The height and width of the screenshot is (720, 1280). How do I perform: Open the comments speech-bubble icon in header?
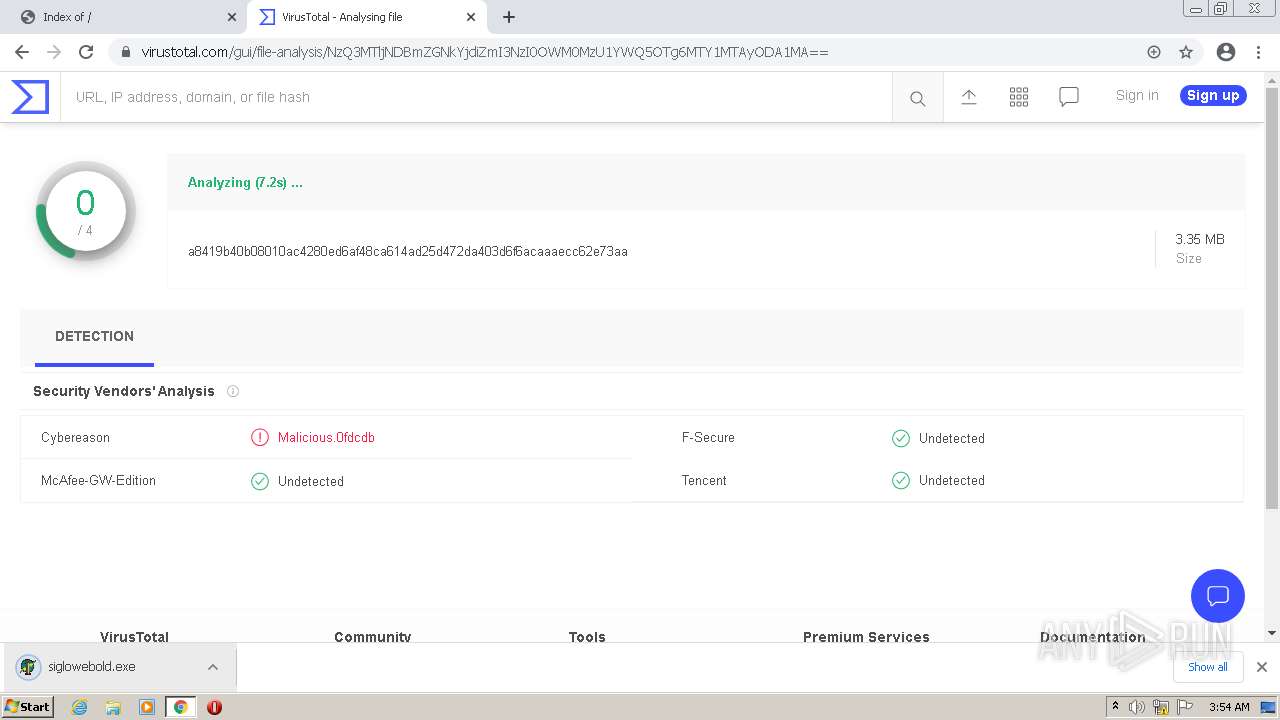click(x=1068, y=97)
